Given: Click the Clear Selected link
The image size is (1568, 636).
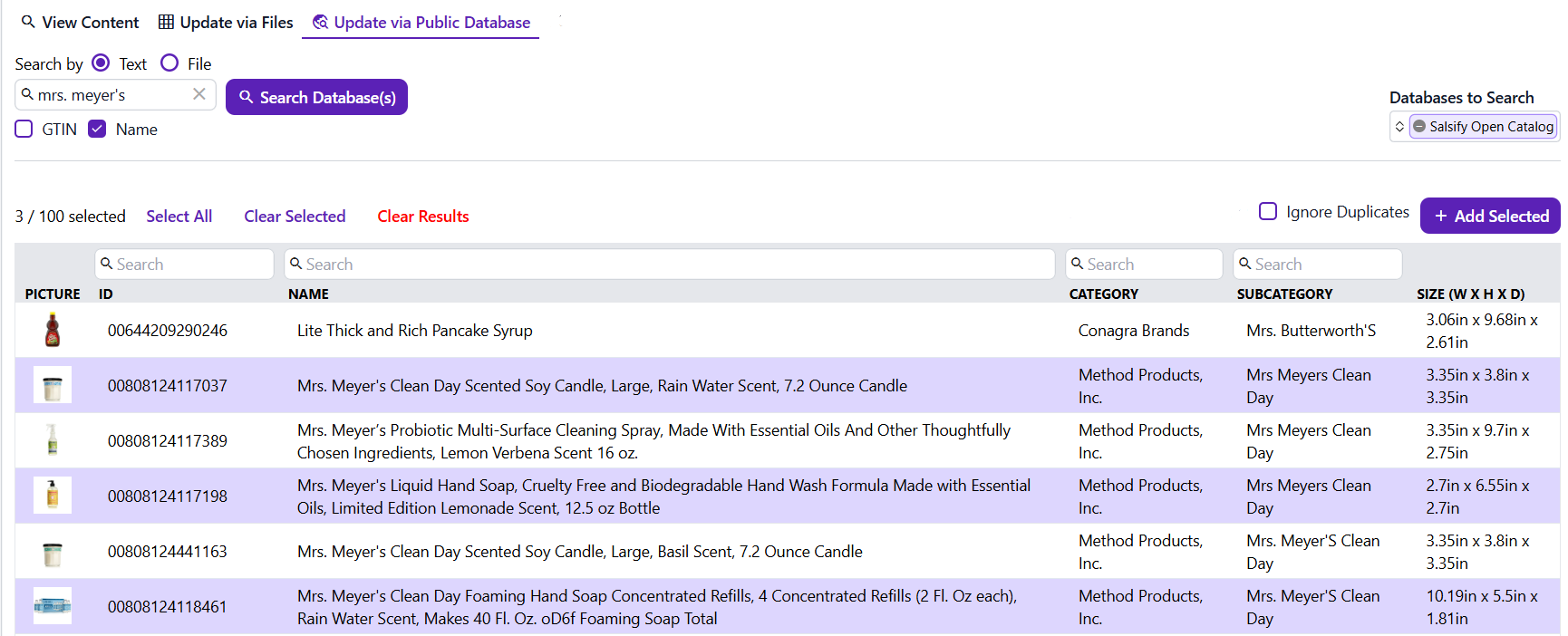Looking at the screenshot, I should [295, 217].
